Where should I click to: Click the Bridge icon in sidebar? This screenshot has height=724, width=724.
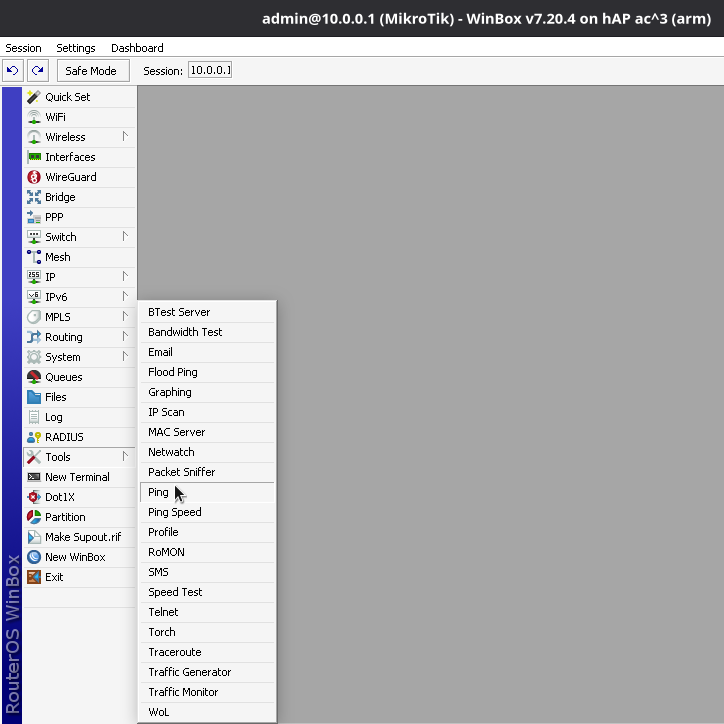point(34,197)
